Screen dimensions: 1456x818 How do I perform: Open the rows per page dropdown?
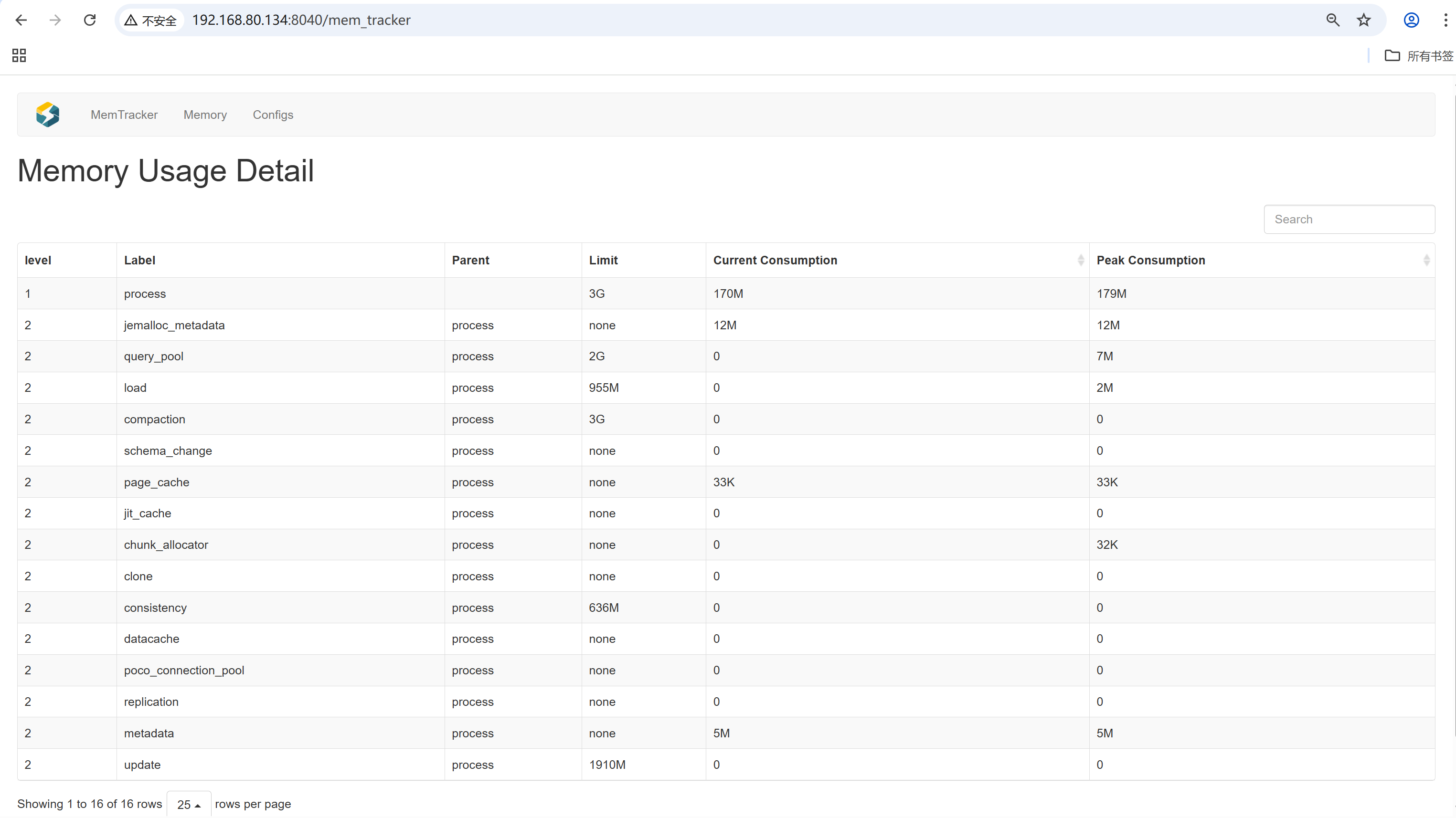click(189, 804)
